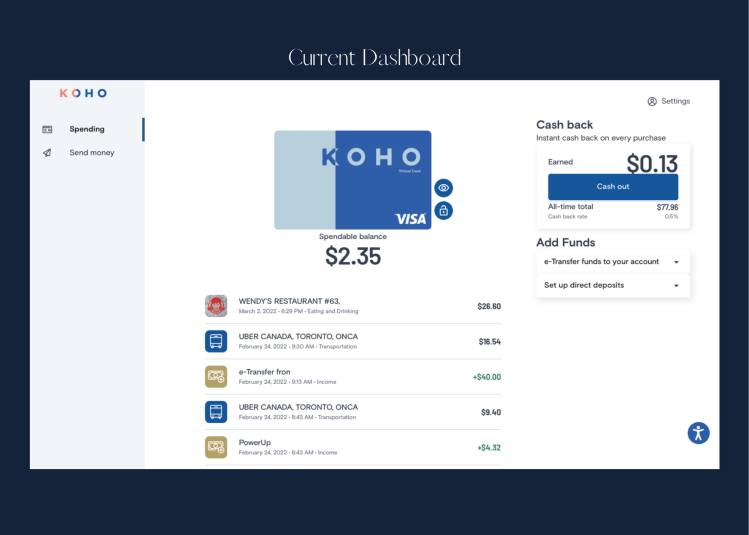
Task: Click the KOHO Visa virtual card image
Action: 352,180
